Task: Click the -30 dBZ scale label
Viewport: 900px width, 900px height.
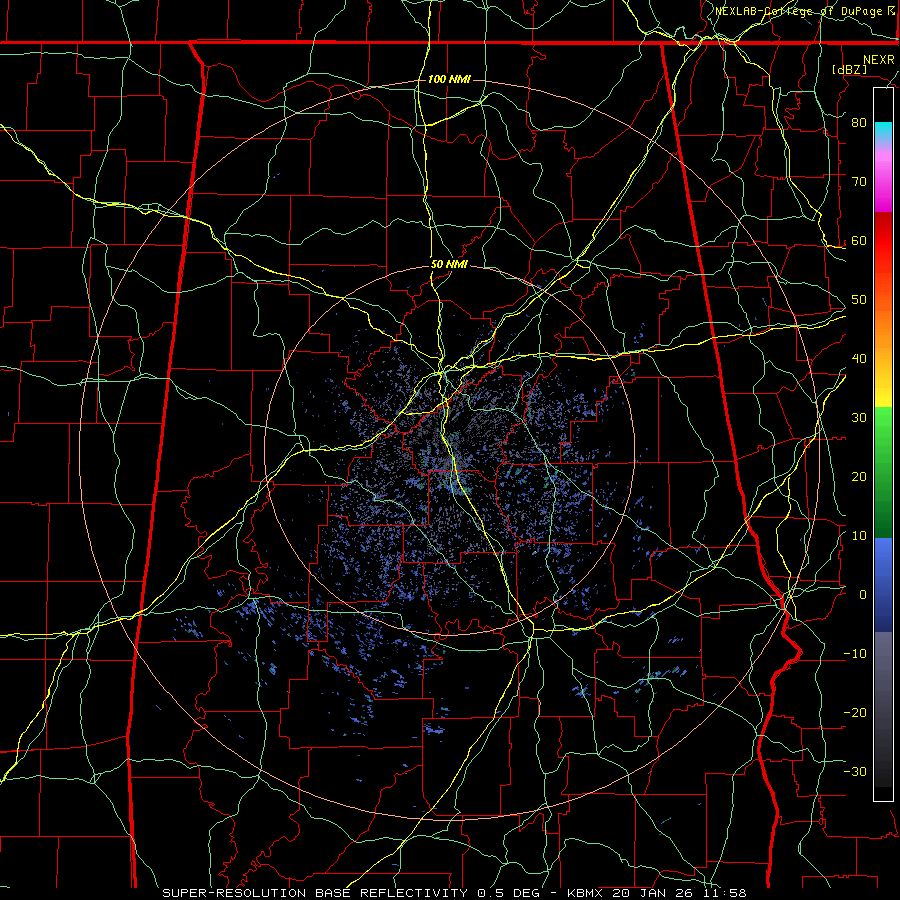Action: tap(855, 771)
